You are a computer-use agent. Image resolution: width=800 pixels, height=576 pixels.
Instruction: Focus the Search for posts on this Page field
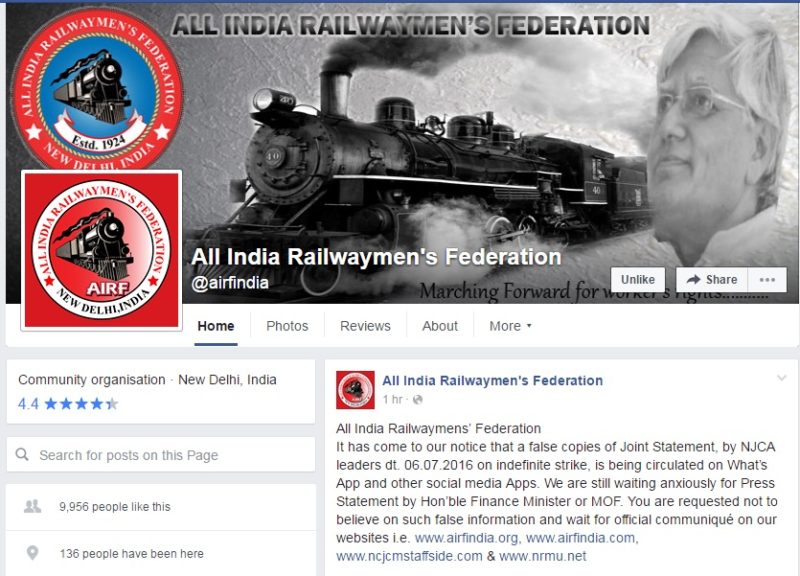[x=161, y=455]
